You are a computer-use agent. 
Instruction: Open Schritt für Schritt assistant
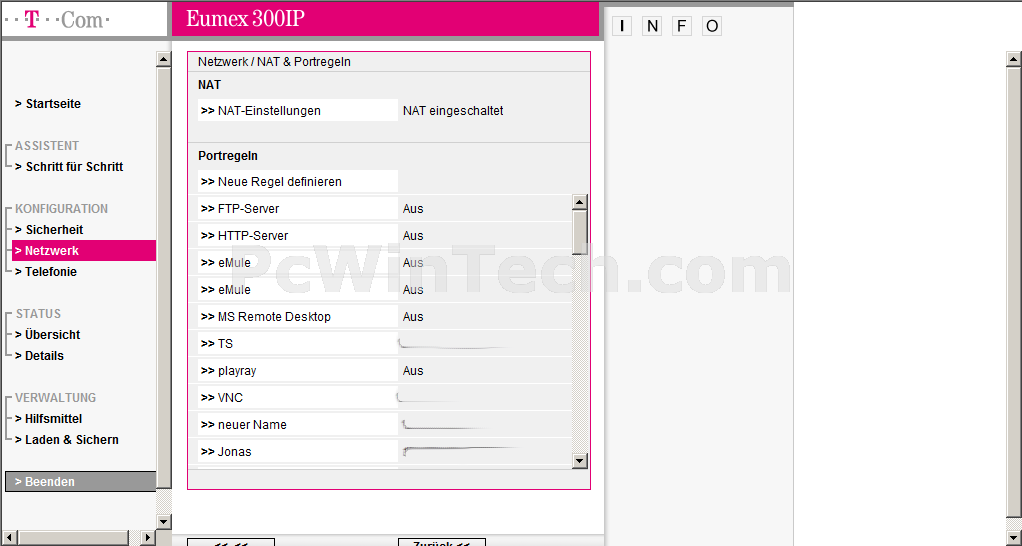69,167
